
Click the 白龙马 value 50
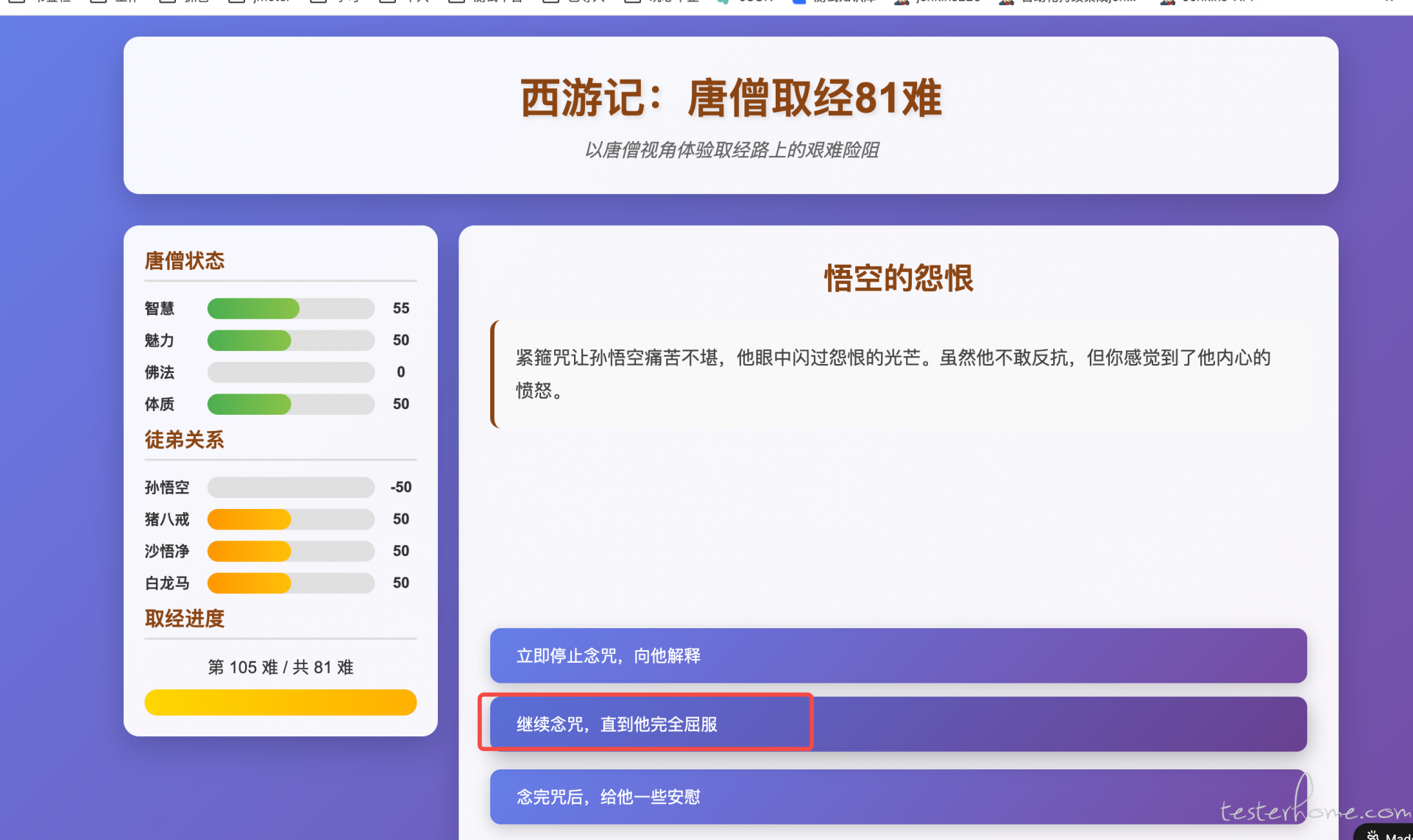(401, 583)
